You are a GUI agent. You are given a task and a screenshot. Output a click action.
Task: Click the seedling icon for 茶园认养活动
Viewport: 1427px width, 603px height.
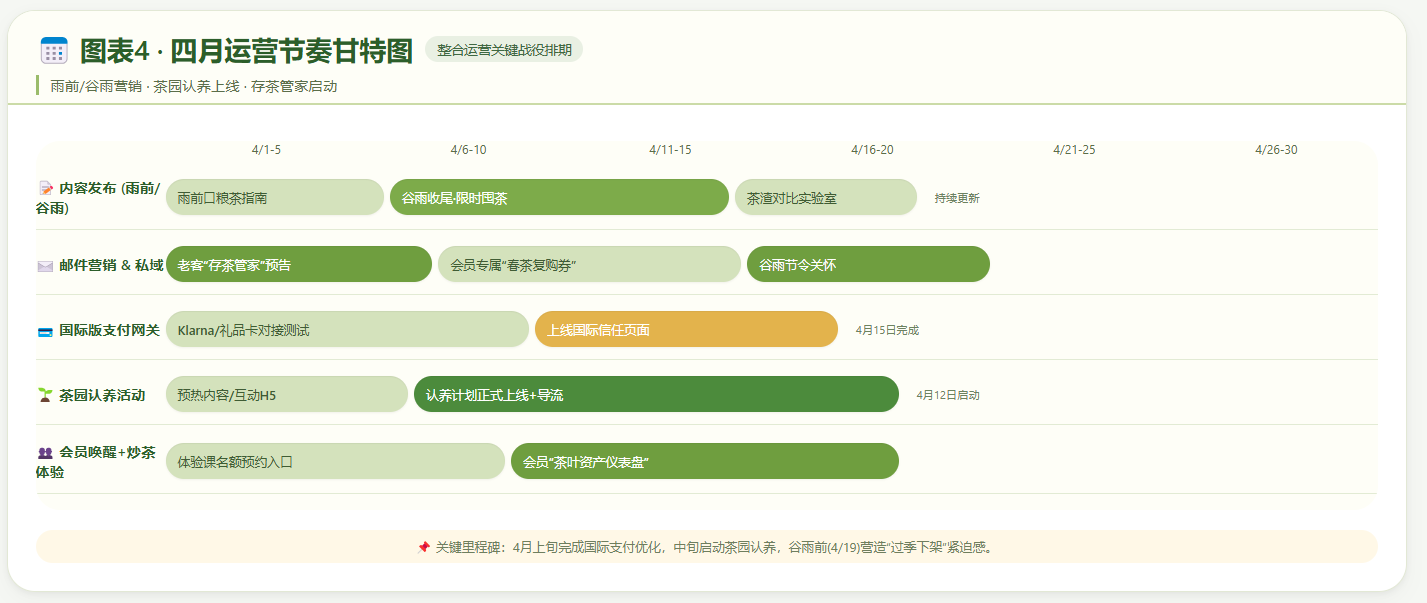45,395
